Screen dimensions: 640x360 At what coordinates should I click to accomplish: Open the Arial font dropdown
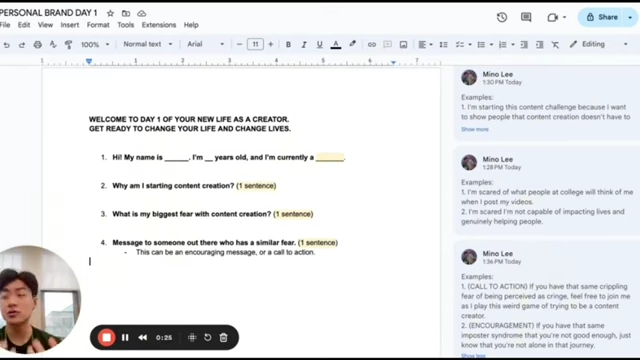tap(205, 44)
